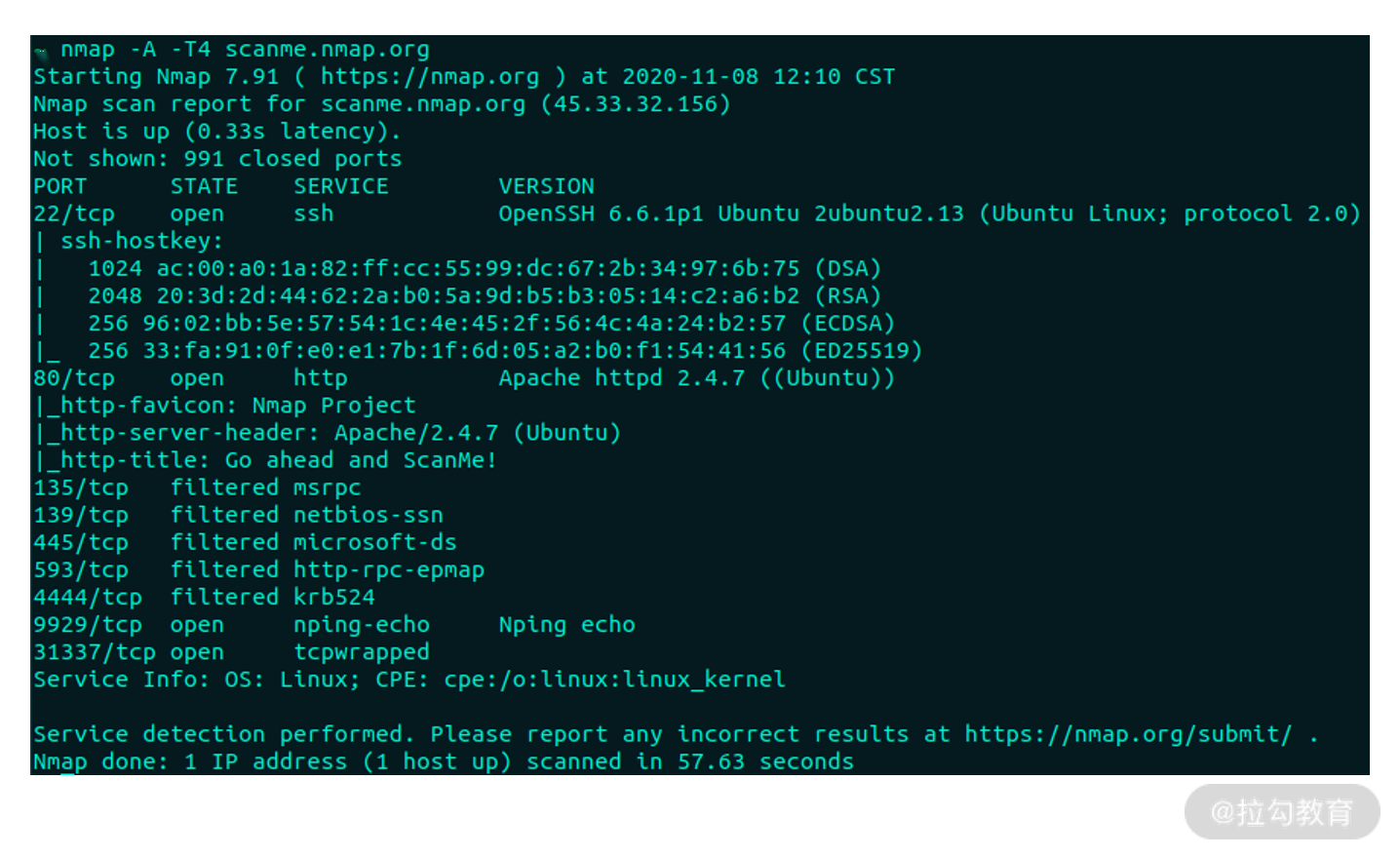Click the 31337/tcp tcpwrapped entry
This screenshot has width=1400, height=858.
pyautogui.click(x=231, y=652)
